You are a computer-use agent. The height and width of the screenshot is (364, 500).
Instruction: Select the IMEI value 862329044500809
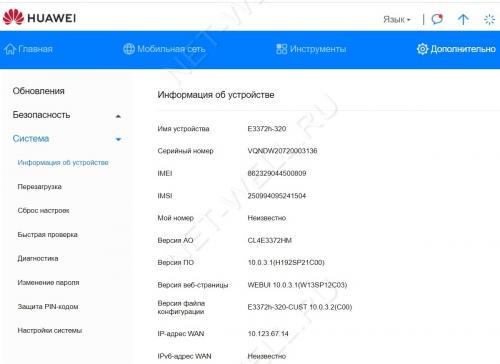pos(277,173)
